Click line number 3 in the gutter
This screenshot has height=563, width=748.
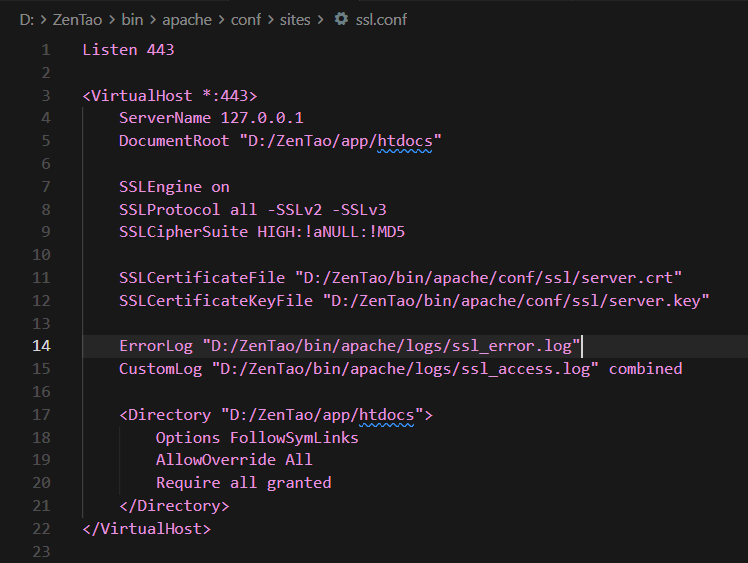pos(45,96)
